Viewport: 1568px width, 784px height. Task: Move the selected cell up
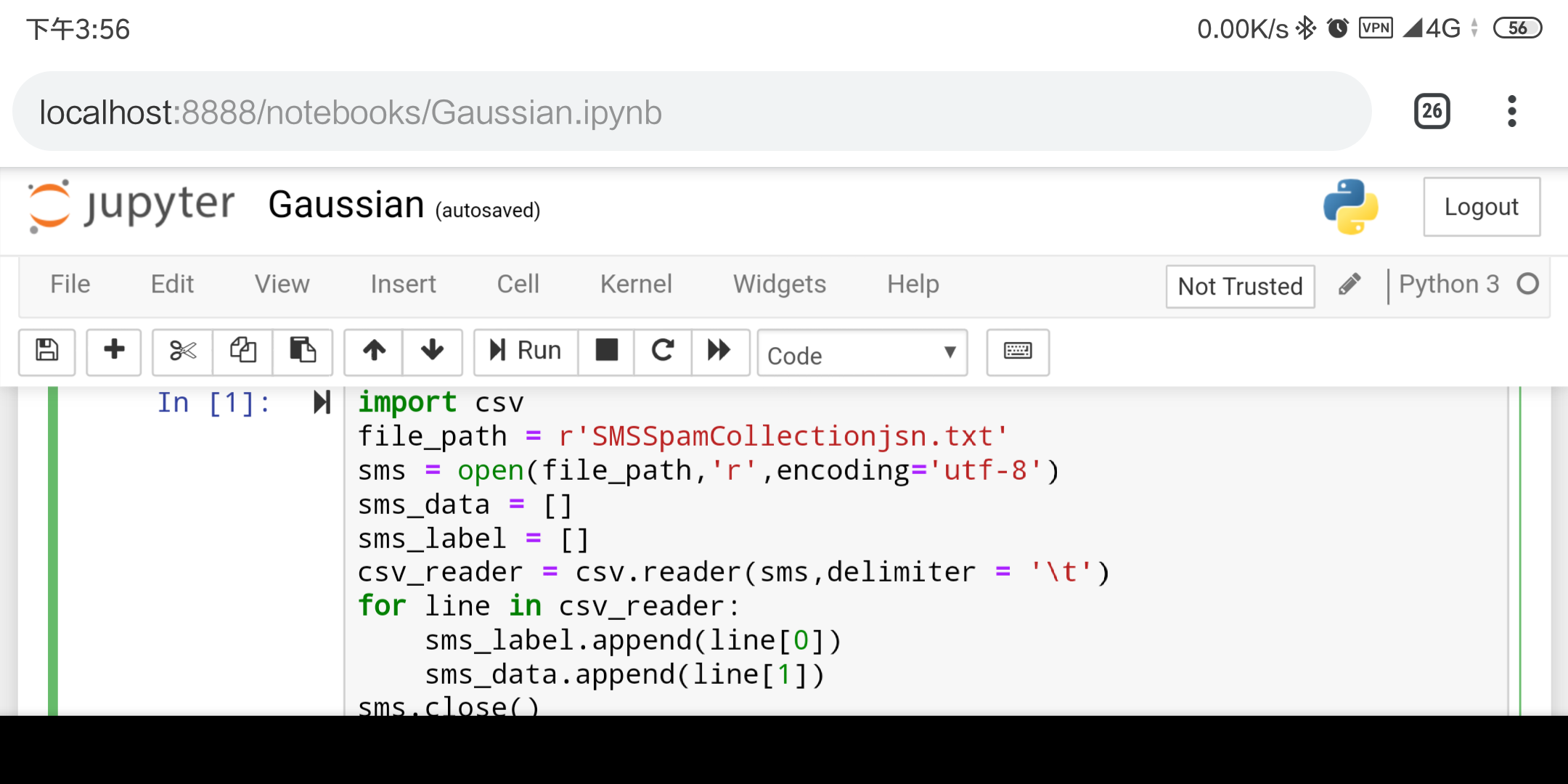pyautogui.click(x=374, y=351)
